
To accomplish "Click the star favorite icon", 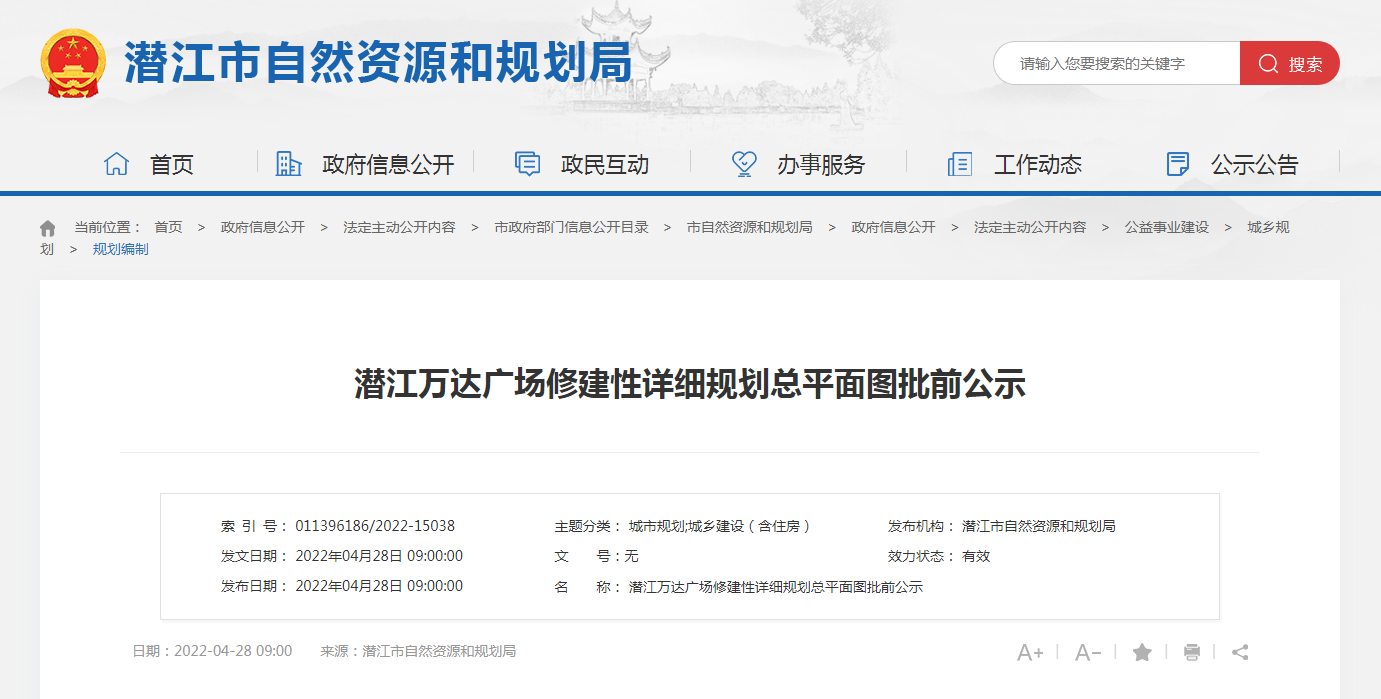I will click(x=1142, y=653).
